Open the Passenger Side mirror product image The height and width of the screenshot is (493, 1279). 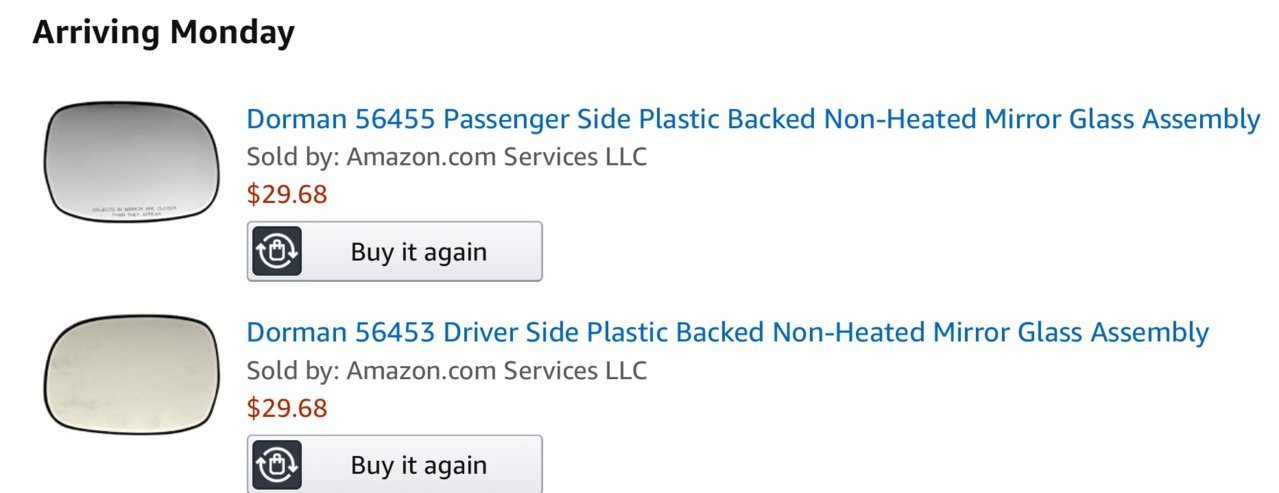[x=131, y=161]
